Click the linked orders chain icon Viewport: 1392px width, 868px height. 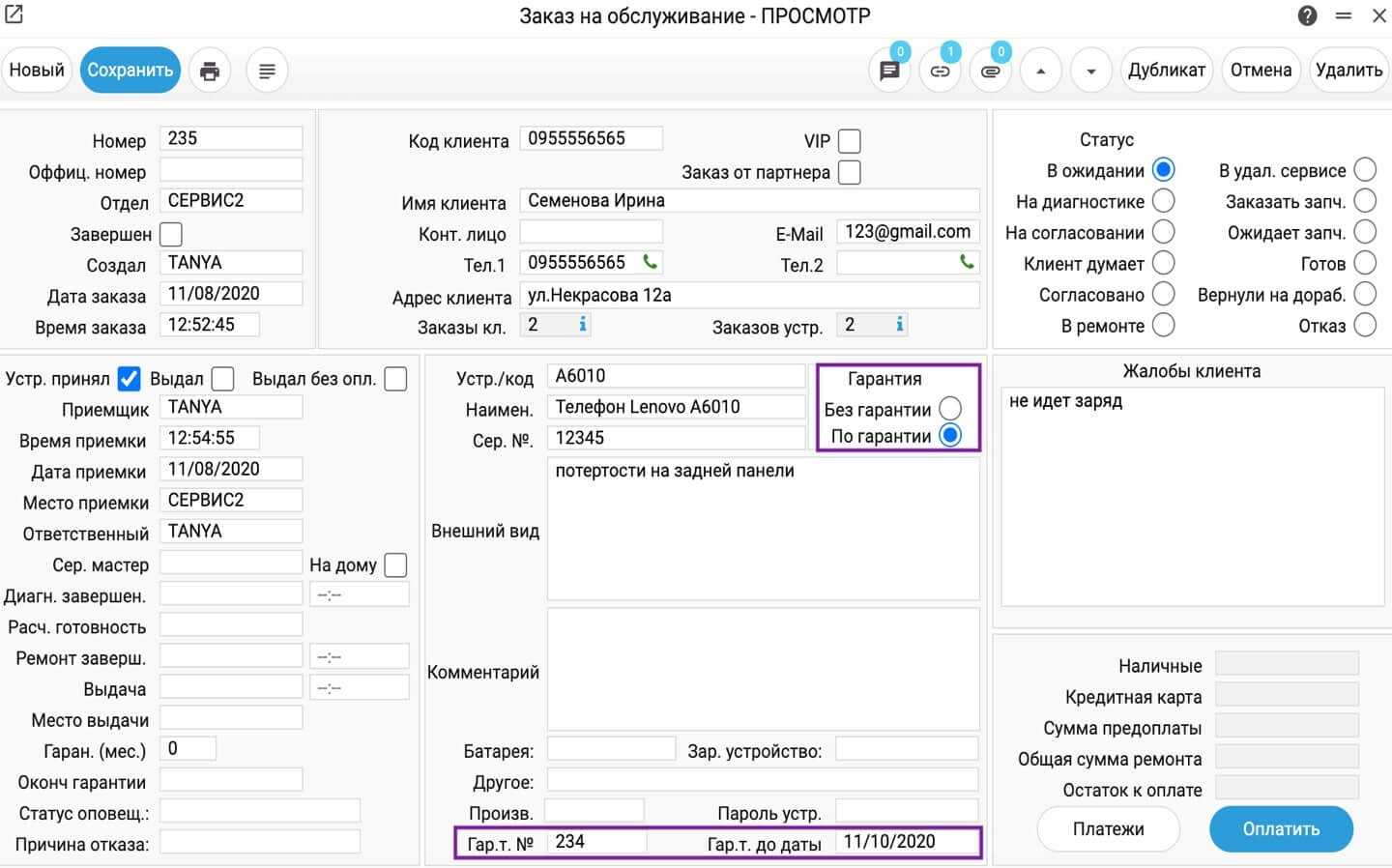pos(940,71)
